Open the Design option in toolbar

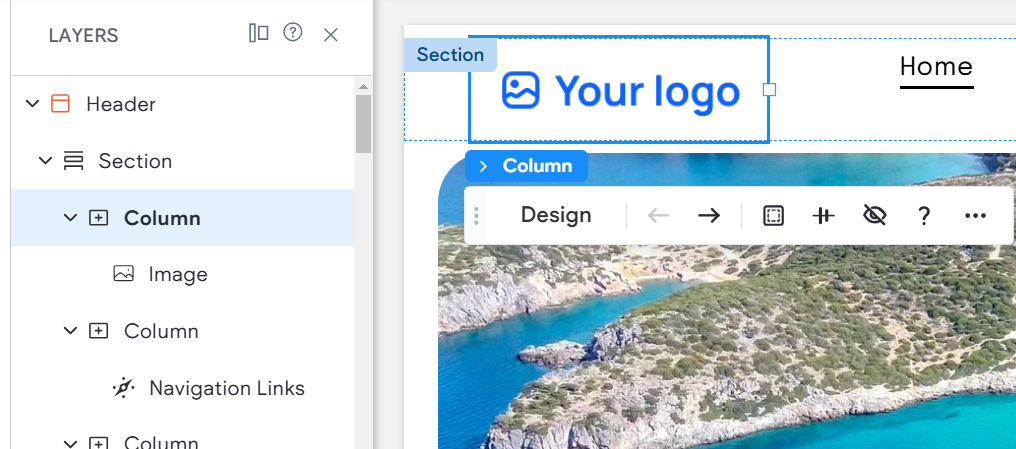pos(556,215)
